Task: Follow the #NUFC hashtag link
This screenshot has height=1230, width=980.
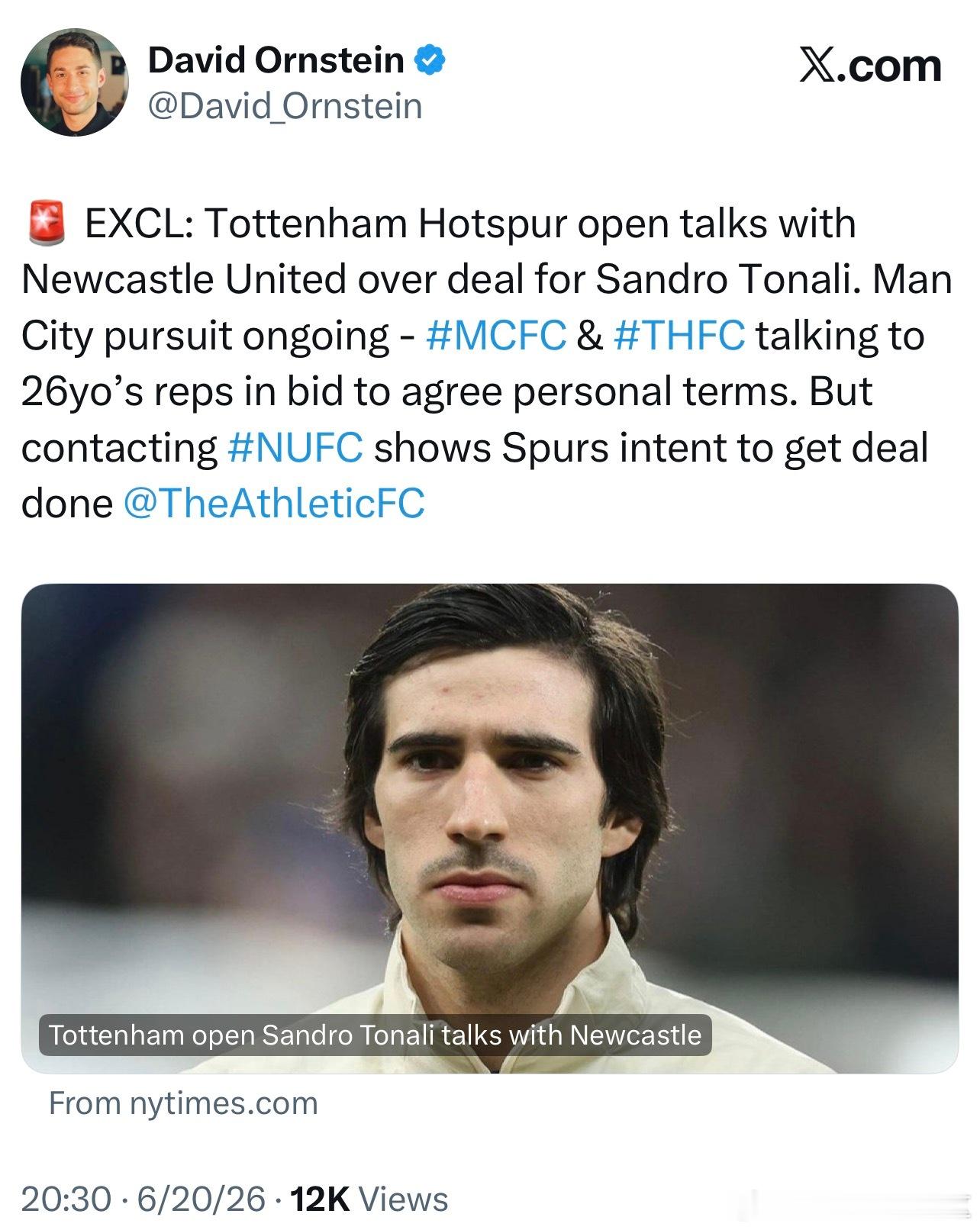Action: (x=295, y=447)
